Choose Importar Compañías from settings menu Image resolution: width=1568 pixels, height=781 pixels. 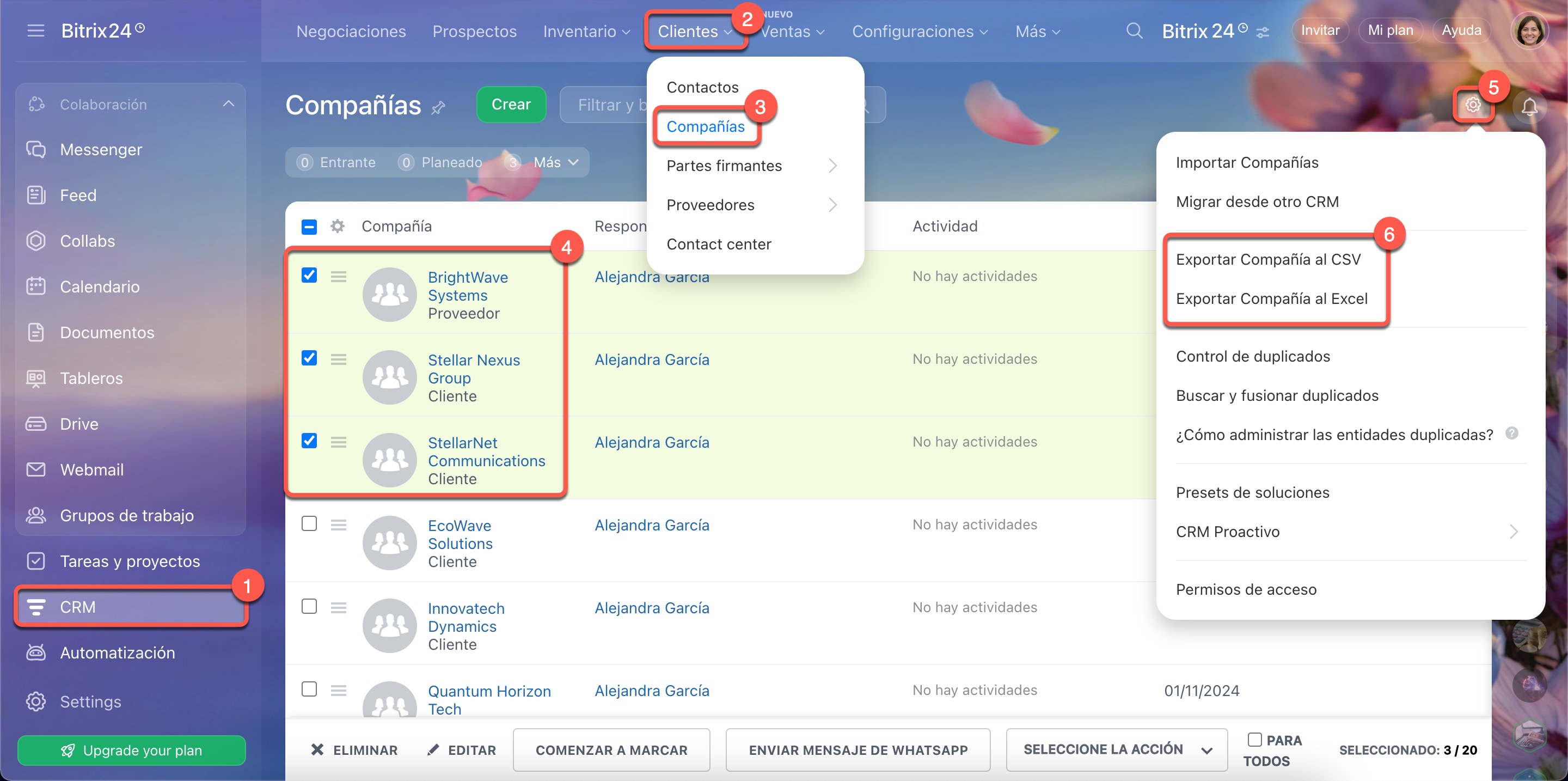click(1247, 162)
